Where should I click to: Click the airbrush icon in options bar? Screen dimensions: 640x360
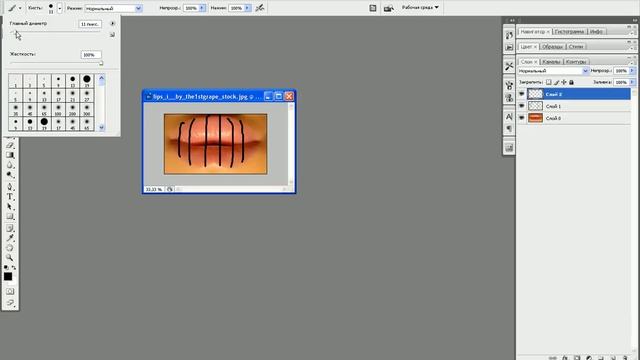260,8
